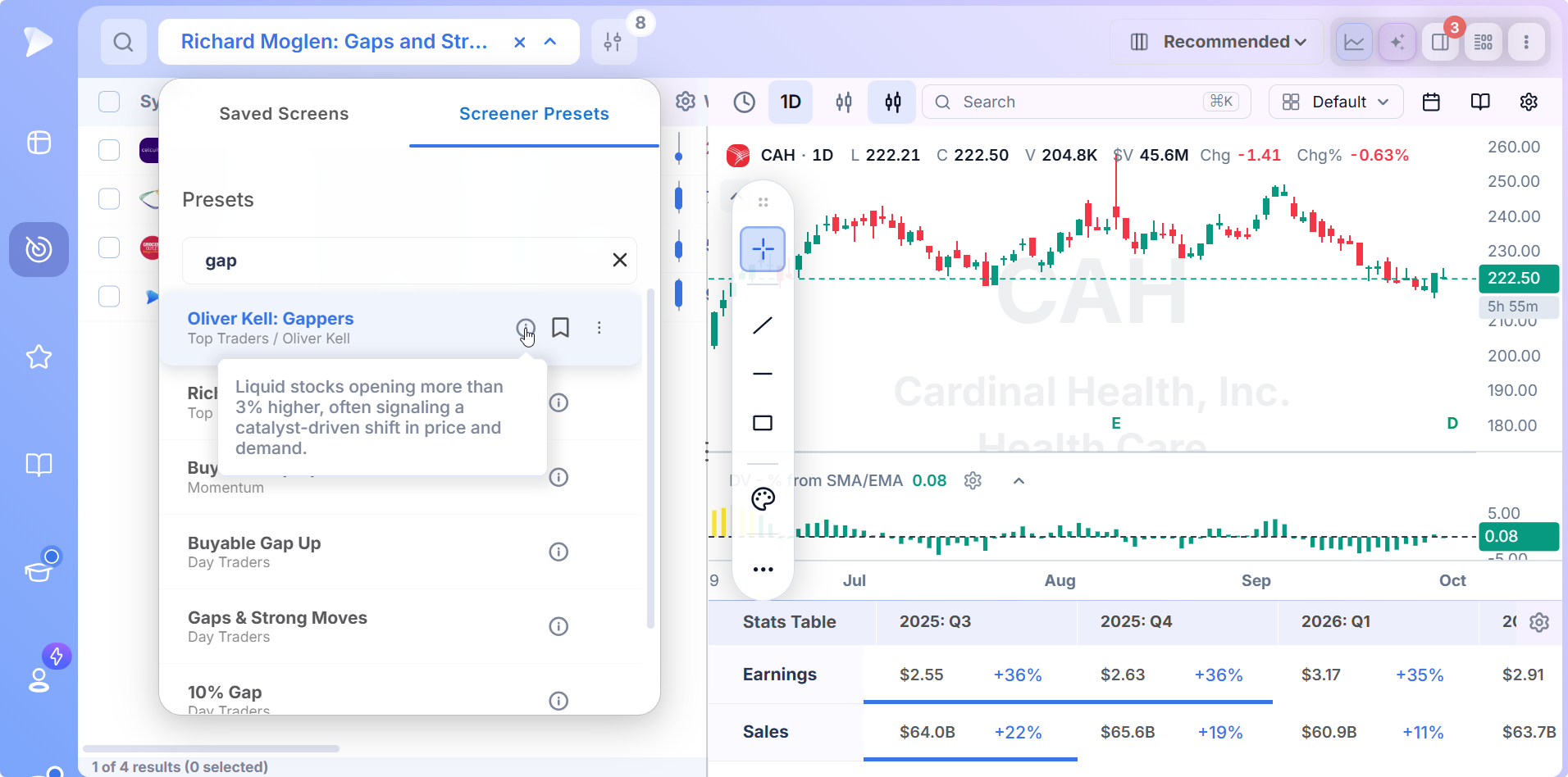The width and height of the screenshot is (1568, 777).
Task: Select the trend line drawing tool
Action: (763, 325)
